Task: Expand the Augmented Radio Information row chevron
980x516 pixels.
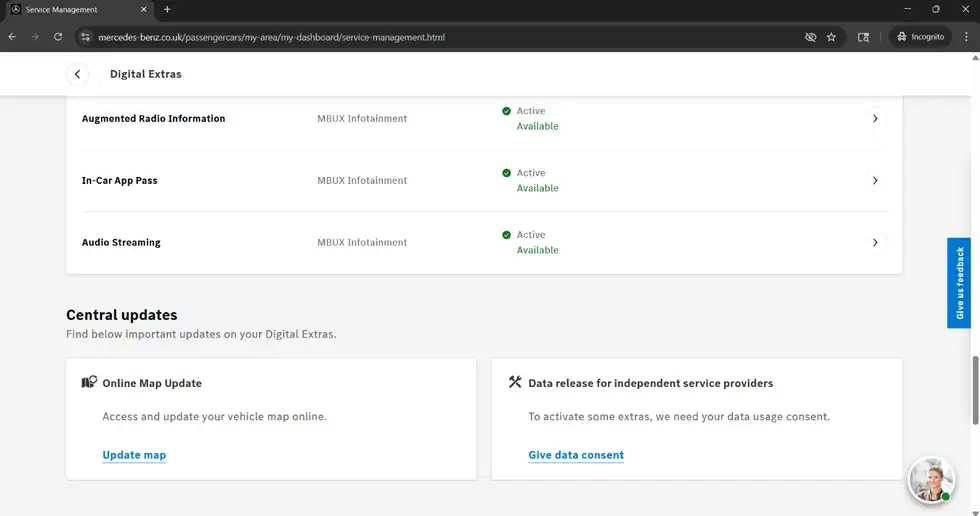Action: (875, 118)
